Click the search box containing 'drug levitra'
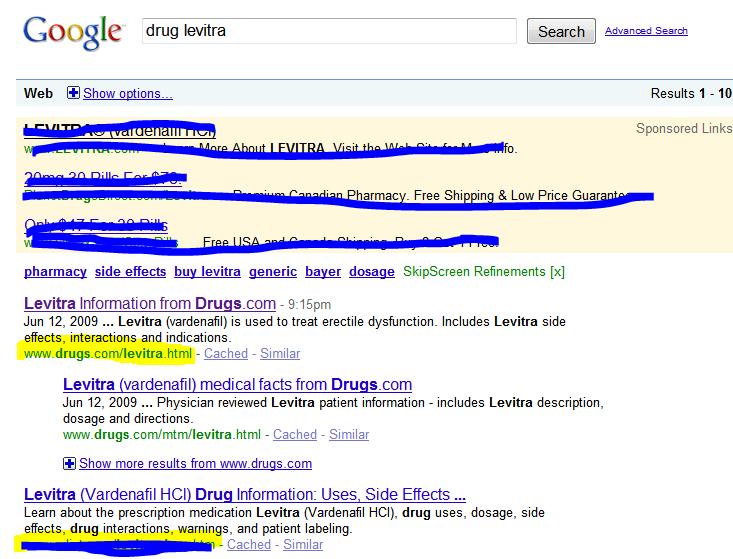 (x=329, y=31)
